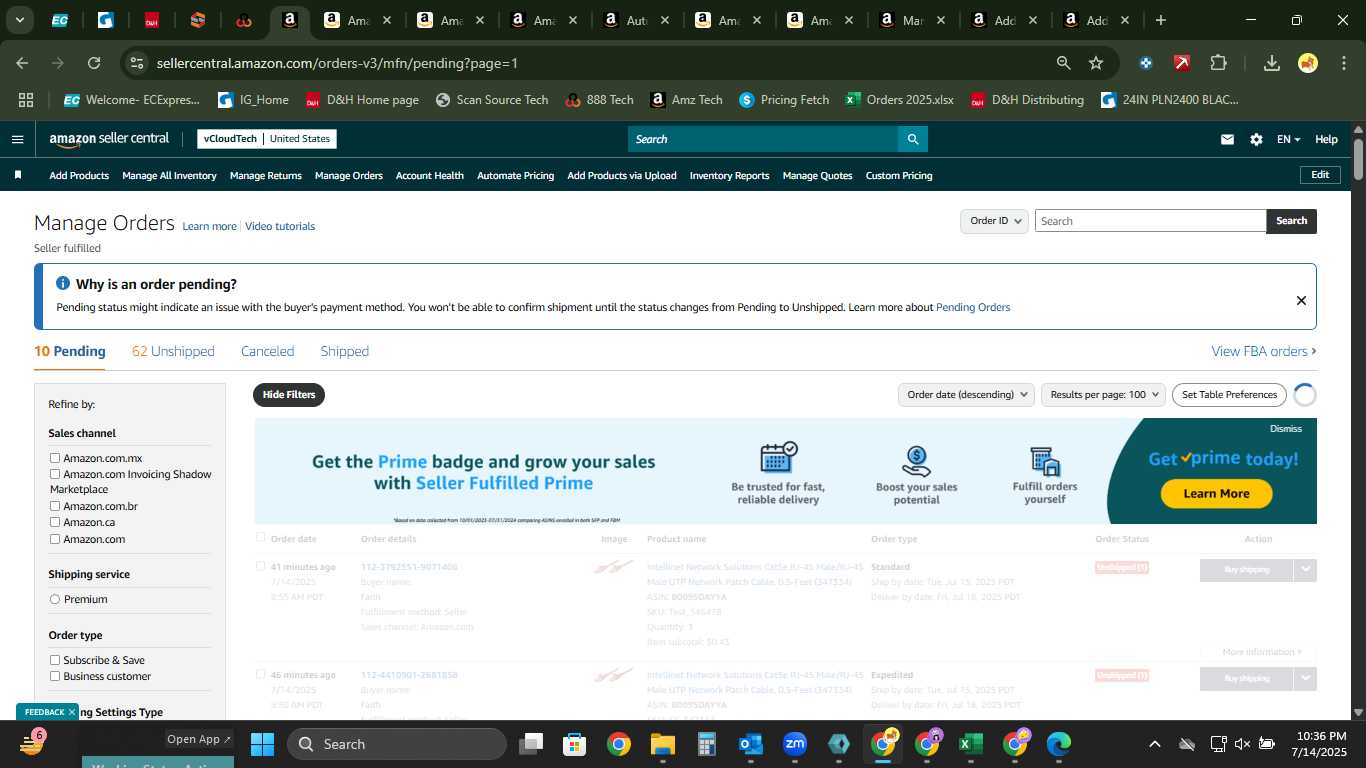Image resolution: width=1366 pixels, height=768 pixels.
Task: Open the Results per page dropdown
Action: tap(1103, 395)
